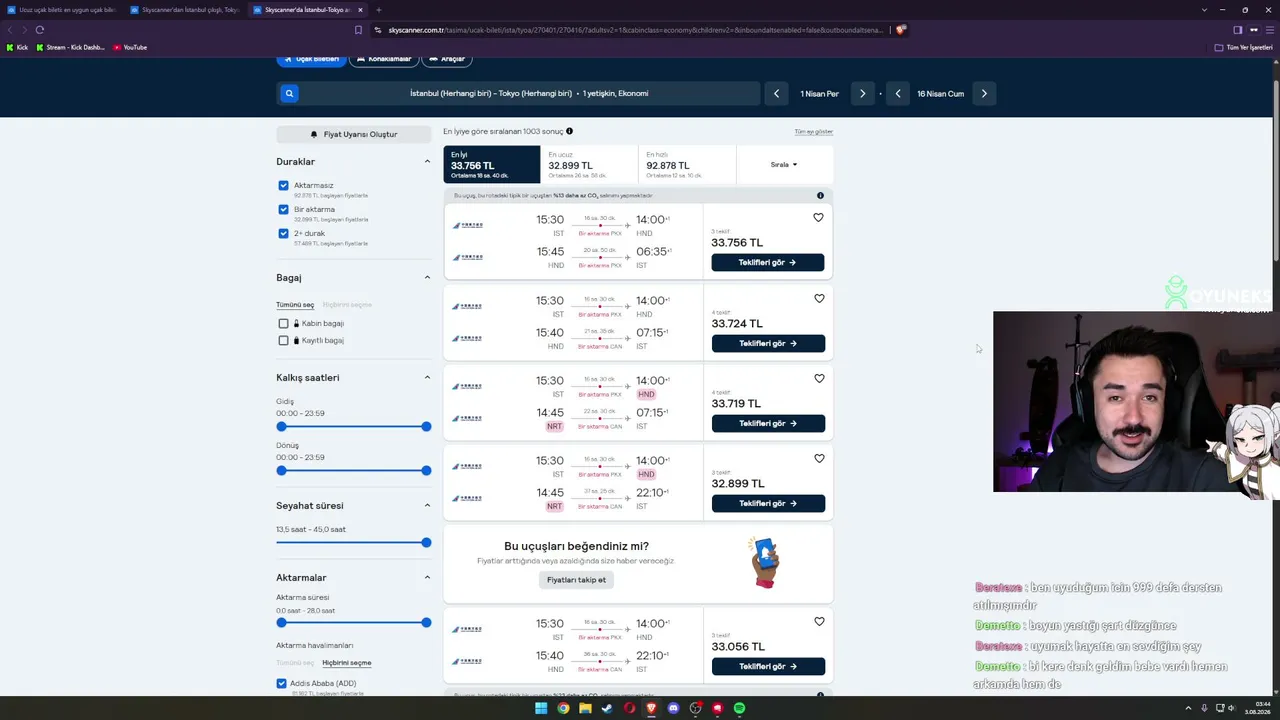Check the Kayıtlı bagaj option
Viewport: 1280px width, 720px height.
(283, 341)
